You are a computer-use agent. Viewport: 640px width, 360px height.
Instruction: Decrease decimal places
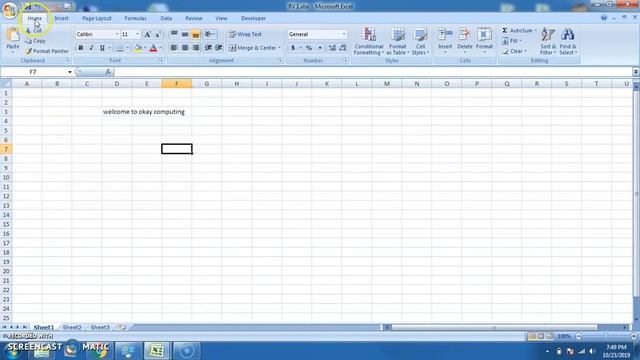pos(342,48)
